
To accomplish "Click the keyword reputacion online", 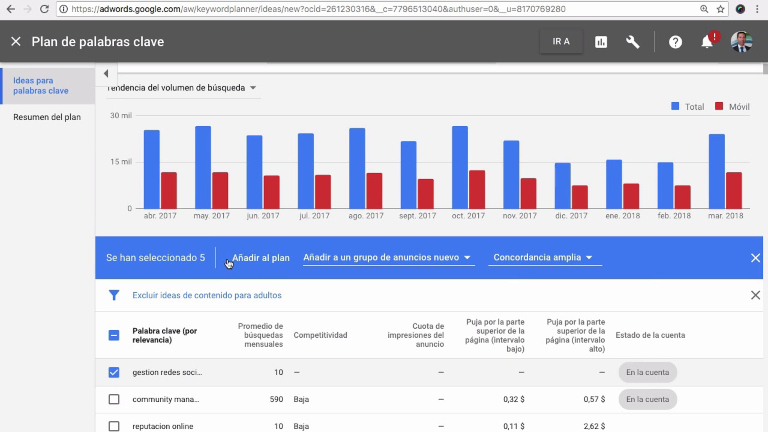I will click(163, 426).
